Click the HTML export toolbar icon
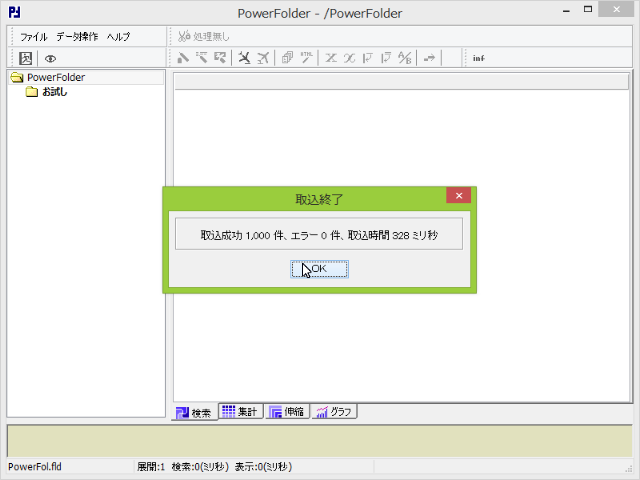This screenshot has width=640, height=480. point(307,58)
